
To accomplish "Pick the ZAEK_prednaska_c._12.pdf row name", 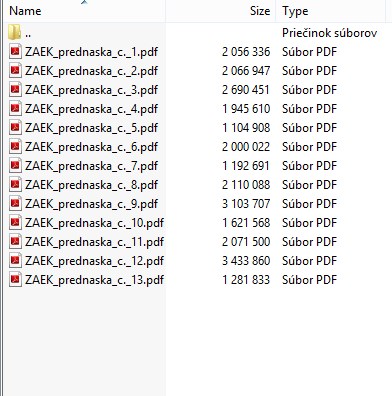I will pos(94,261).
